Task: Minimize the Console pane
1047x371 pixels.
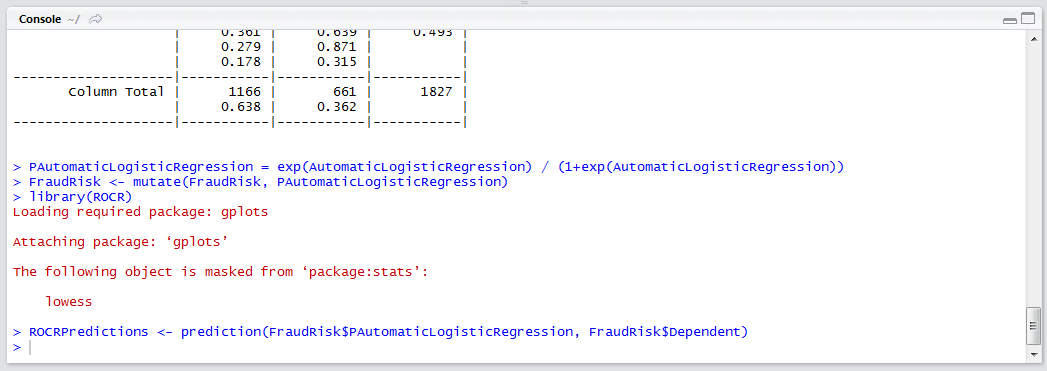Action: coord(1010,21)
